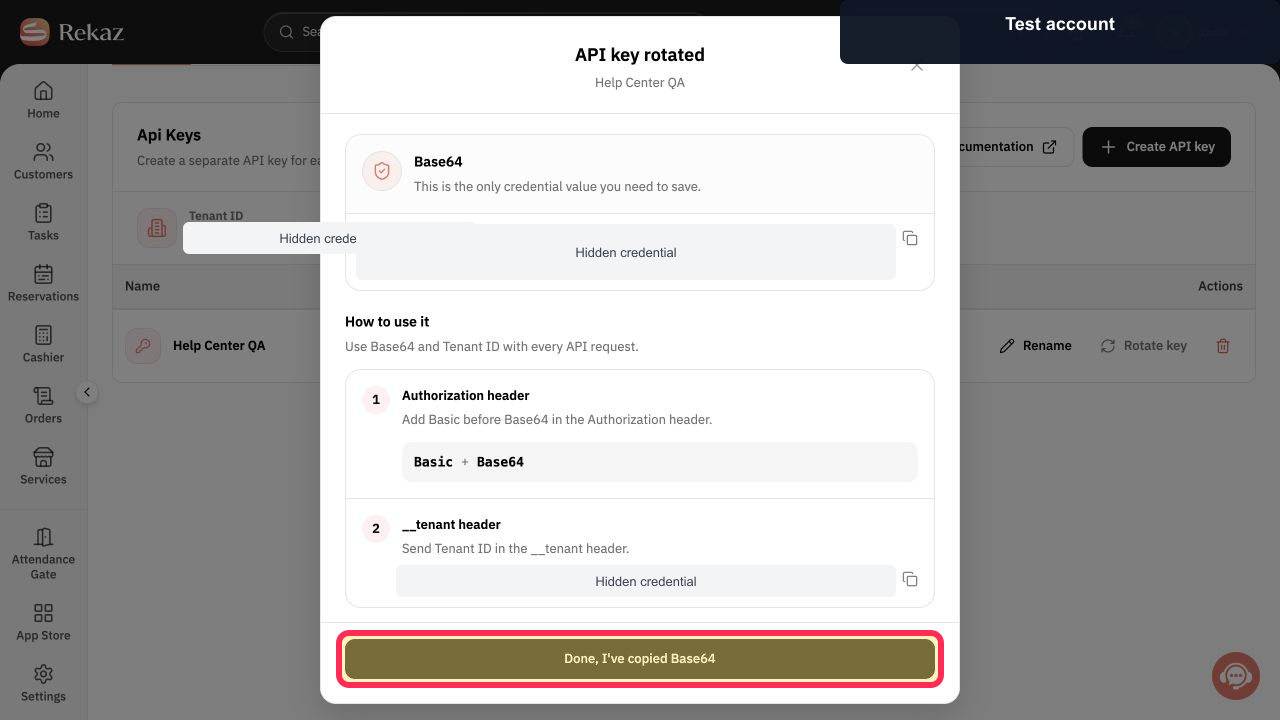Delete the Help Center QA key
Viewport: 1280px width, 720px height.
coord(1222,346)
